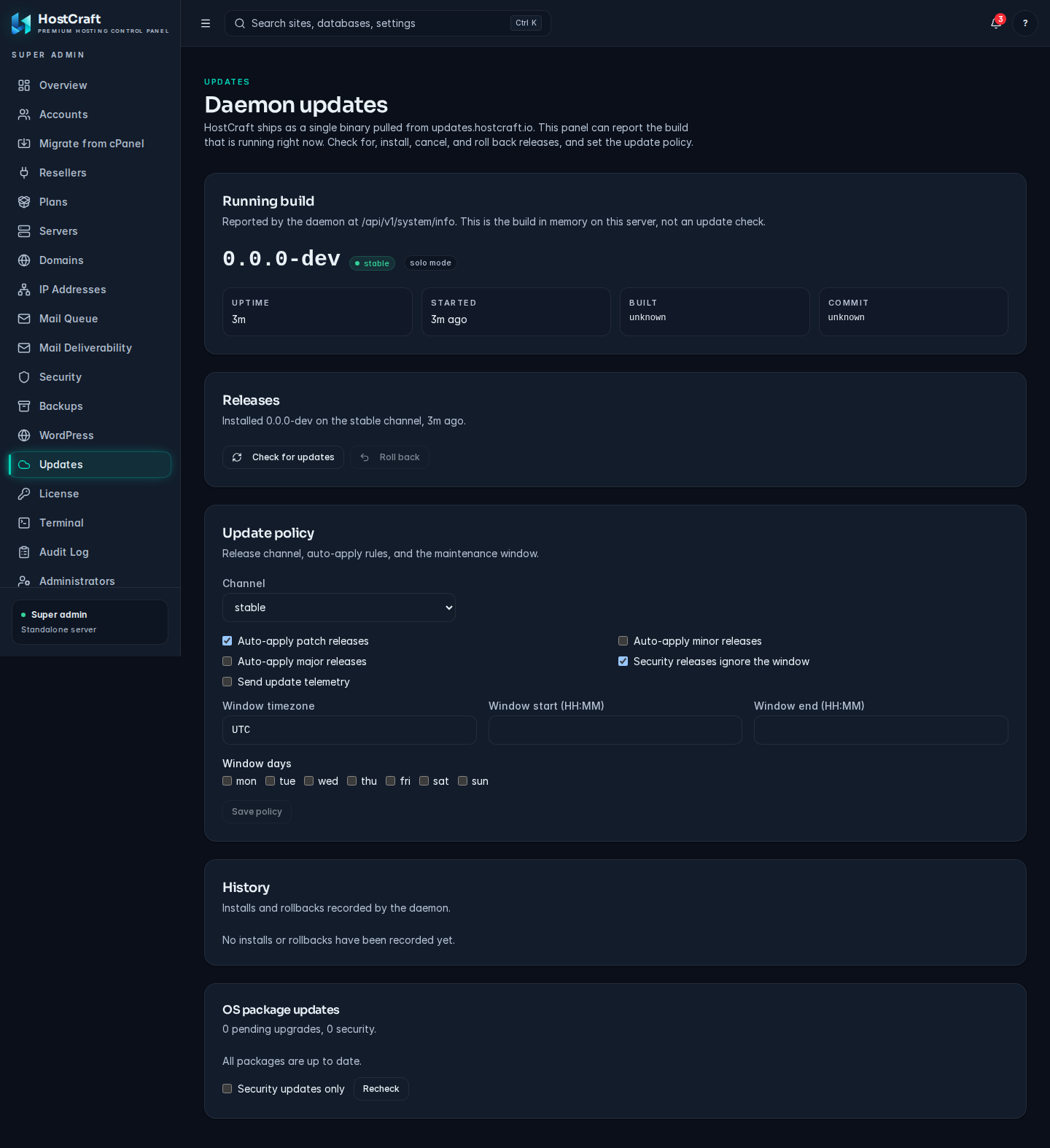Viewport: 1050px width, 1148px height.
Task: Uncheck Auto-apply patch releases
Action: click(227, 641)
